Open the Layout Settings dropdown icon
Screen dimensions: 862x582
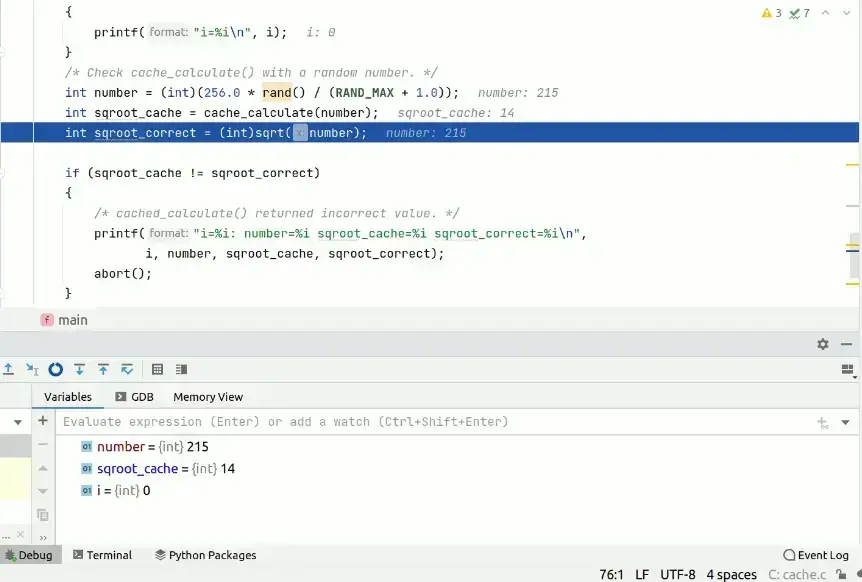click(848, 370)
